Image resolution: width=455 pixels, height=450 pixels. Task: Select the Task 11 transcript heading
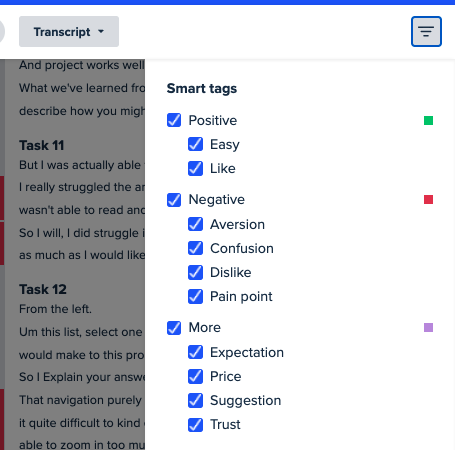[x=41, y=145]
